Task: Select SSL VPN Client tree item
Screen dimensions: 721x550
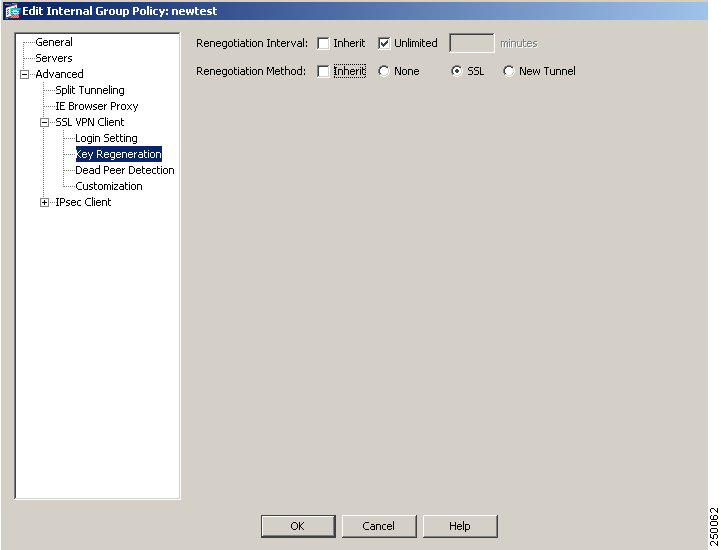Action: click(90, 122)
